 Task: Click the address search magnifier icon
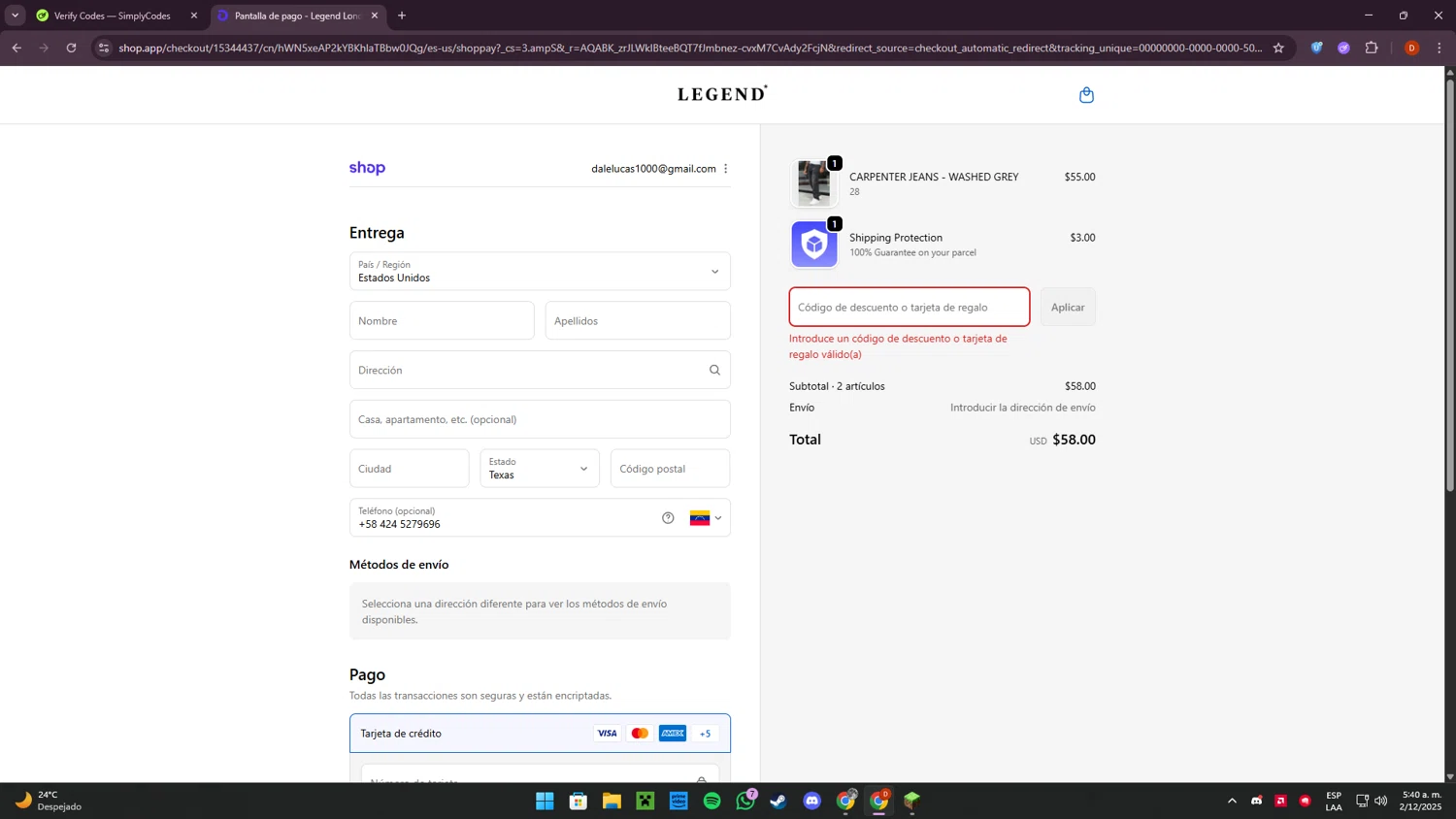[x=714, y=370]
